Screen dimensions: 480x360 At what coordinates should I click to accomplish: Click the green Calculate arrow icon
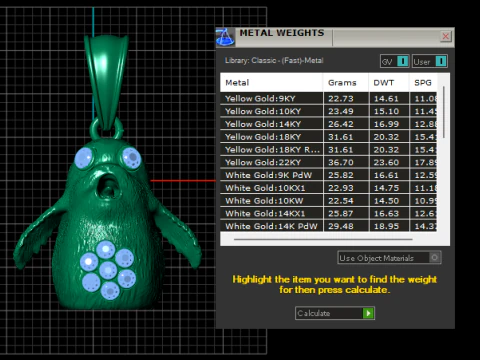click(x=368, y=313)
